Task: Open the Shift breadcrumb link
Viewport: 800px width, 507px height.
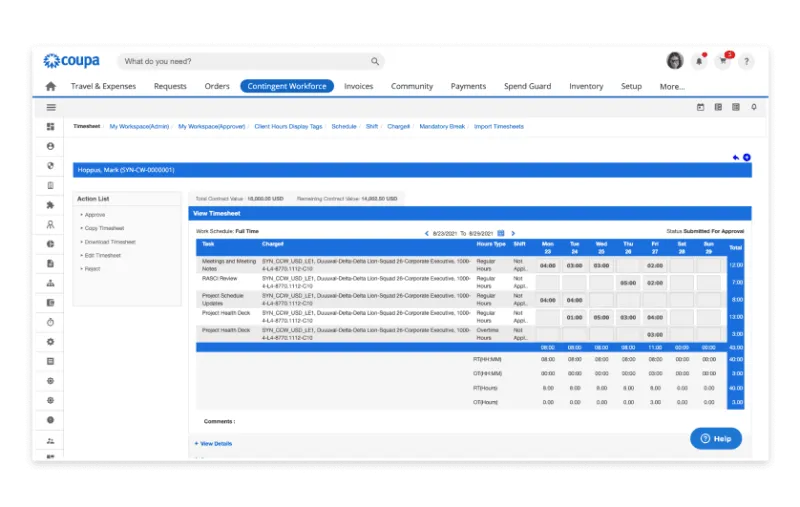Action: [372, 126]
